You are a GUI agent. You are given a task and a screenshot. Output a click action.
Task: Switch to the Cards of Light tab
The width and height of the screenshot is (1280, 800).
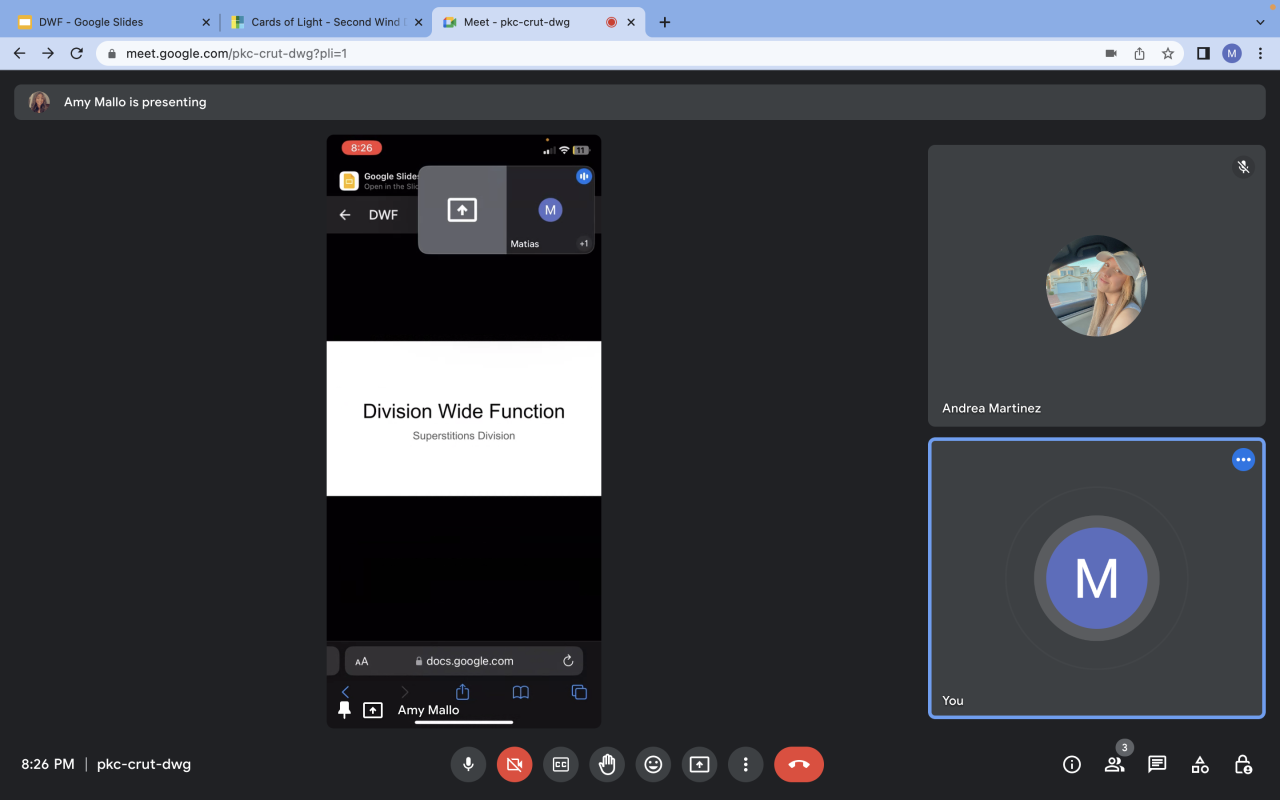[320, 22]
